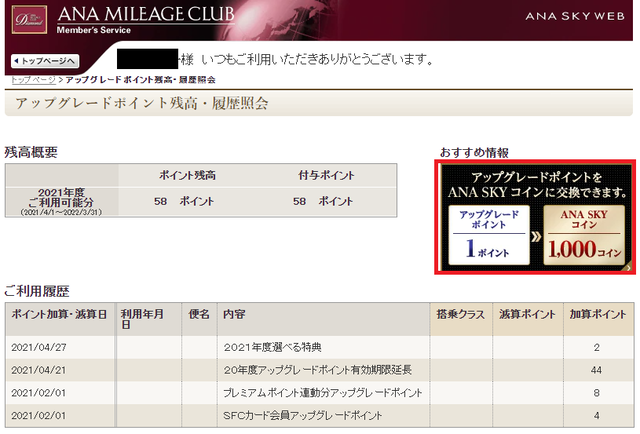
Task: Click the date 2021/04/27 cell
Action: (x=39, y=347)
